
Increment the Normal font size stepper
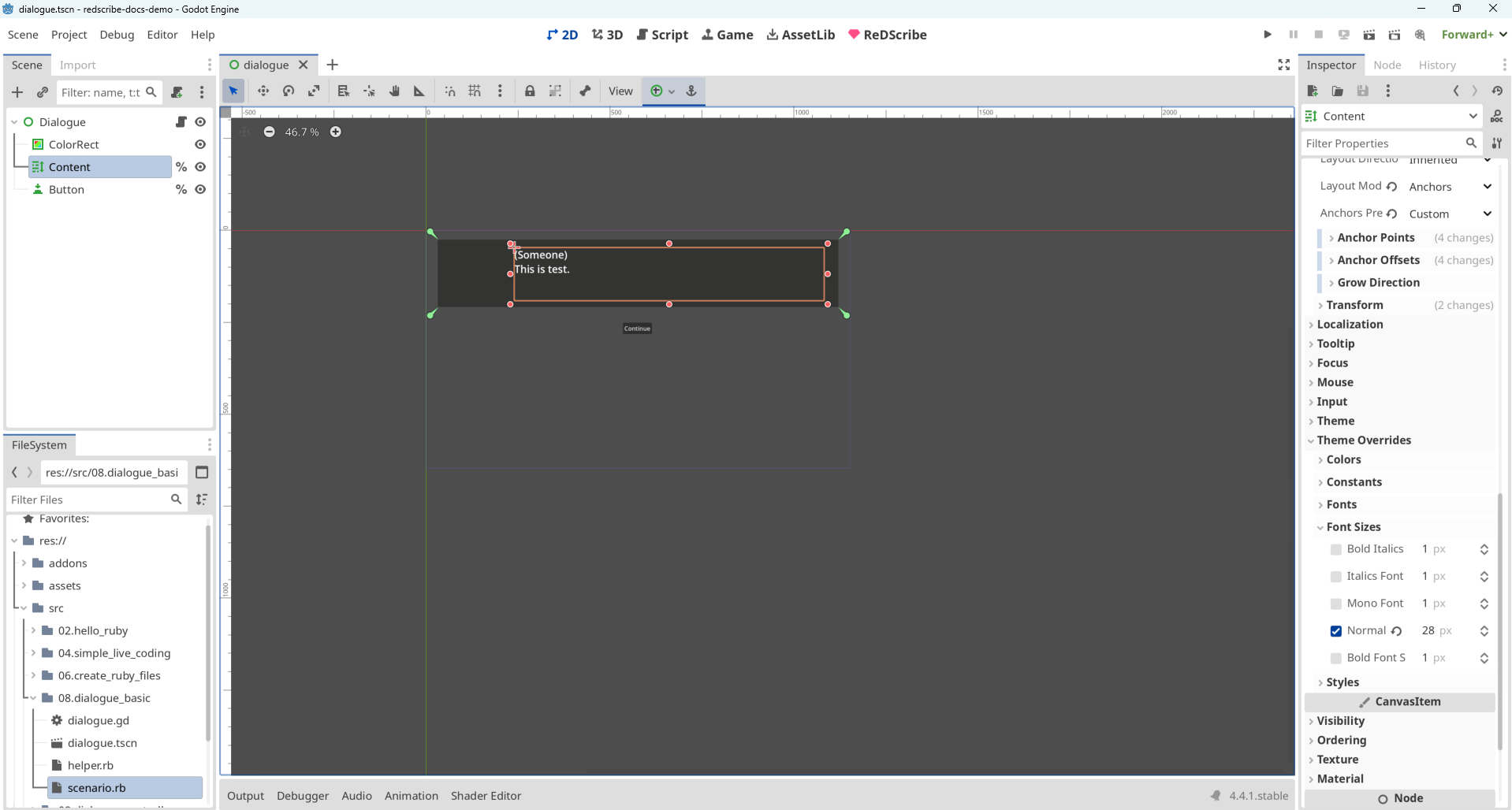pos(1484,627)
